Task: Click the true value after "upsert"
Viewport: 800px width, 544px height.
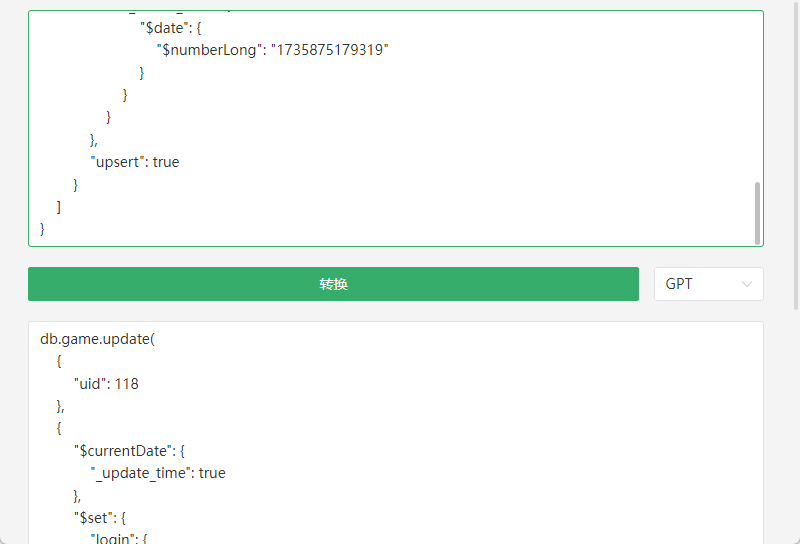Action: (166, 162)
